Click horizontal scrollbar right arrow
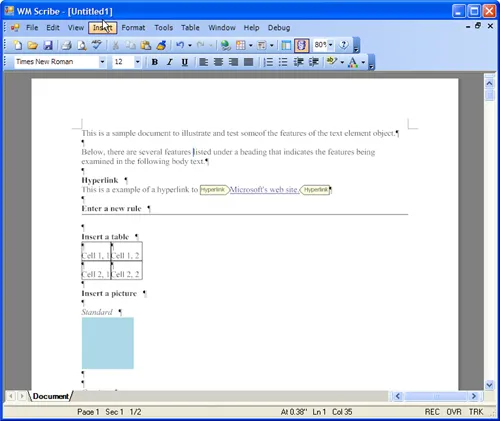 click(x=474, y=396)
